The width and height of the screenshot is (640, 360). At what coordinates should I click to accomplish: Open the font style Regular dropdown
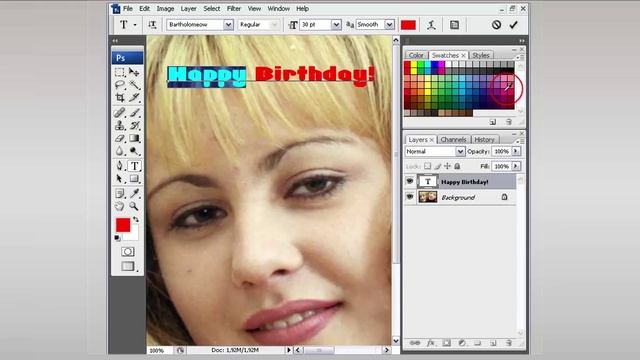275,25
